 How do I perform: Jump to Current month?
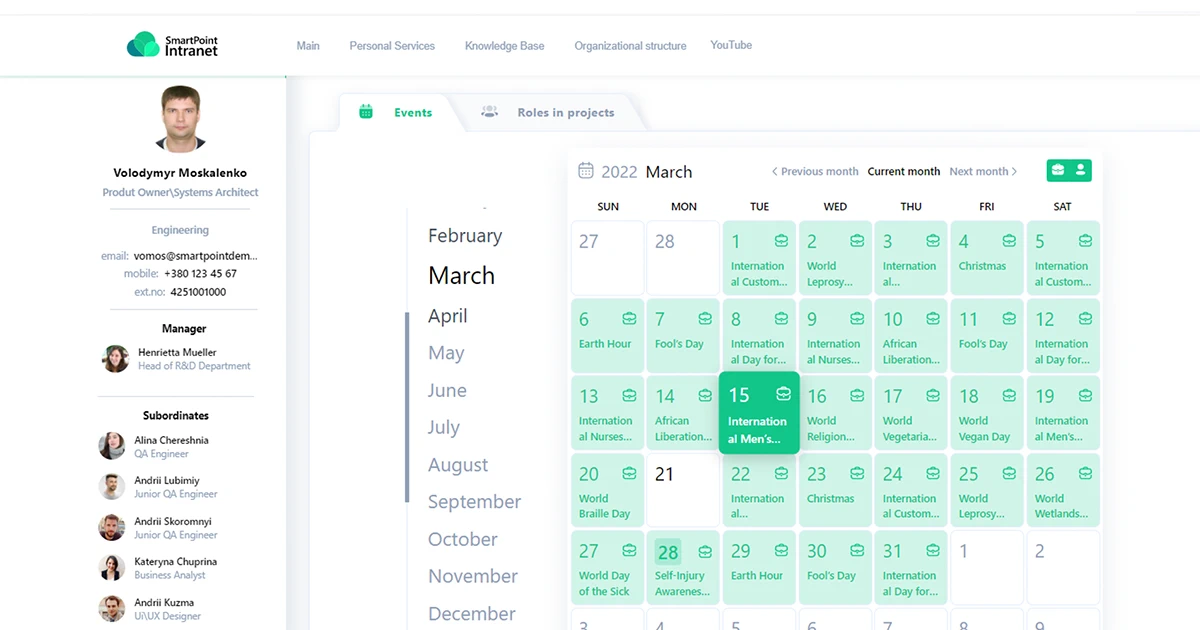pyautogui.click(x=903, y=172)
